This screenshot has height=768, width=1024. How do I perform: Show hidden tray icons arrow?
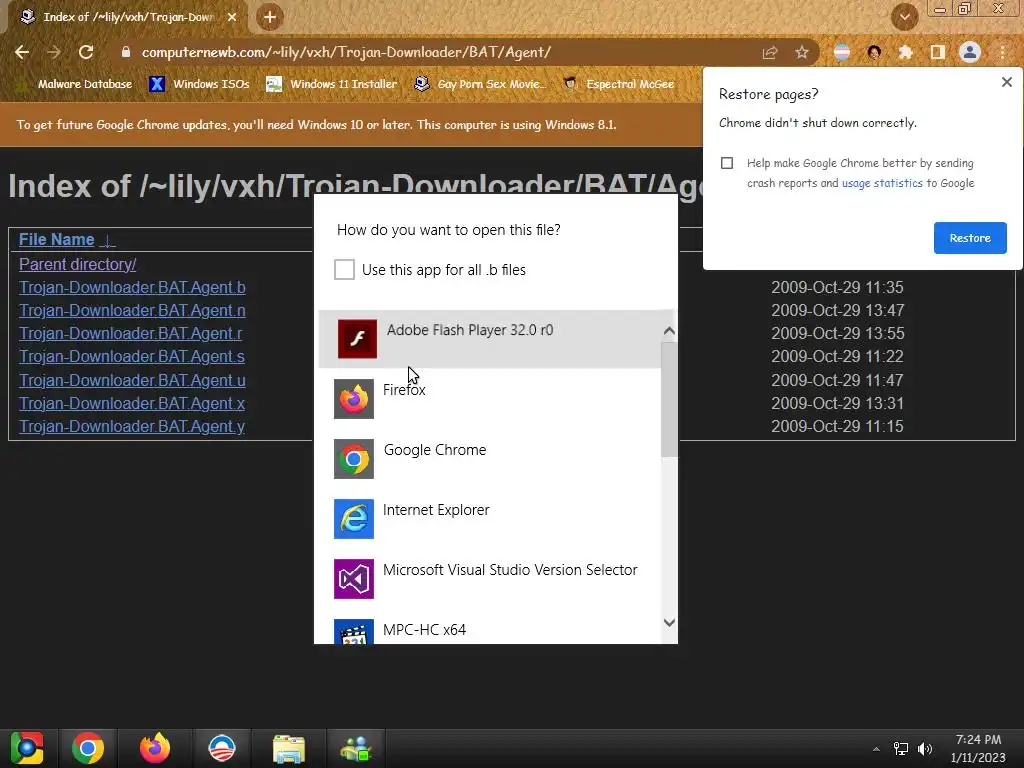[x=876, y=749]
